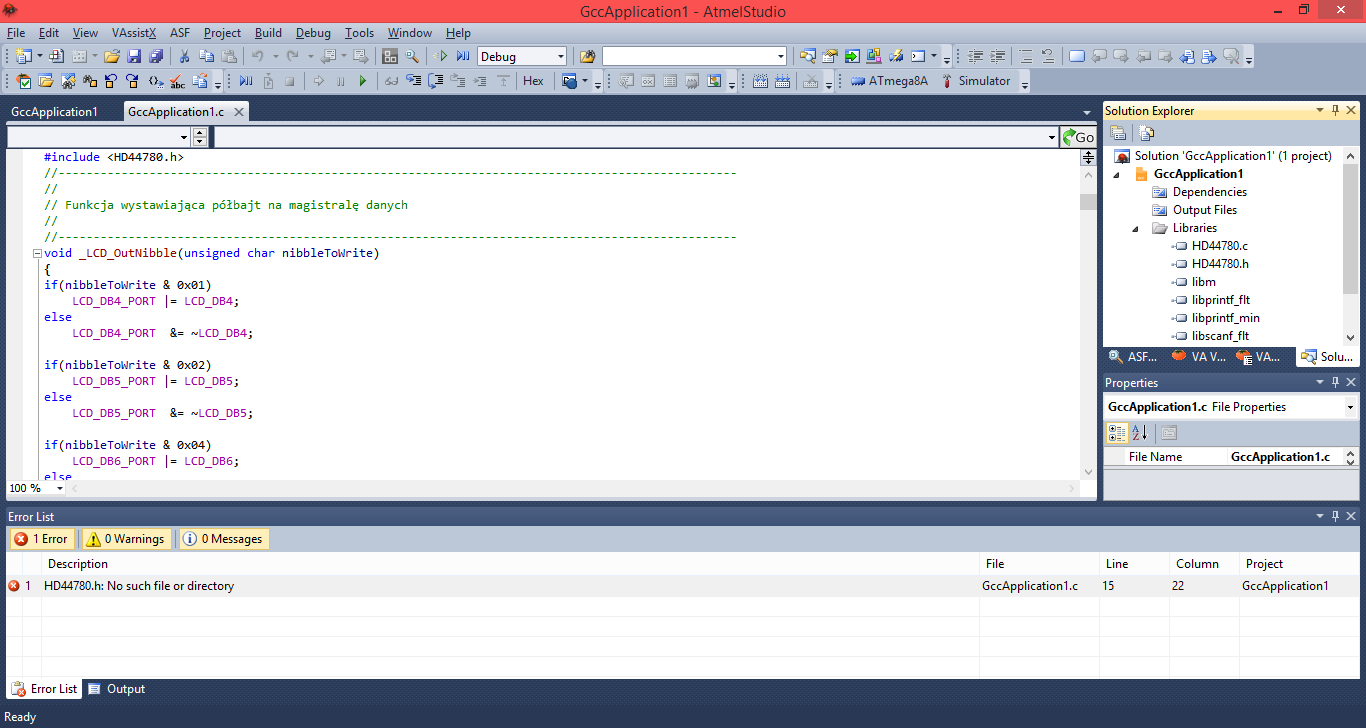Switch to the ASF panel tab
This screenshot has height=728, width=1366.
(1132, 356)
